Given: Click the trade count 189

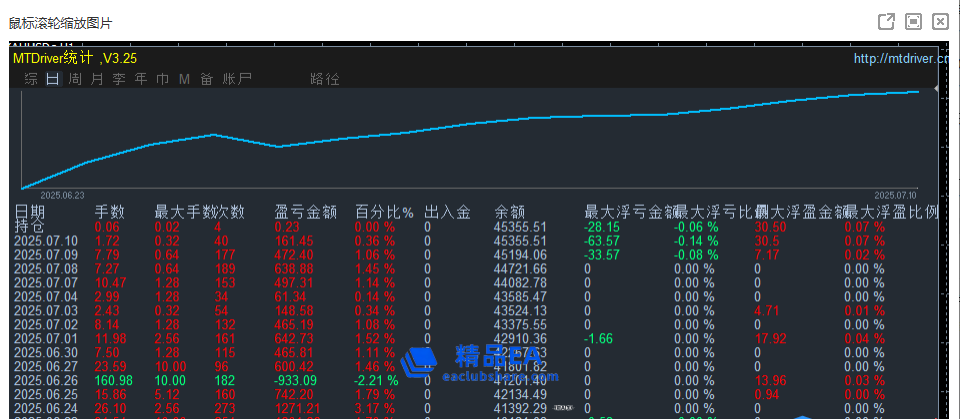Looking at the screenshot, I should [225, 268].
